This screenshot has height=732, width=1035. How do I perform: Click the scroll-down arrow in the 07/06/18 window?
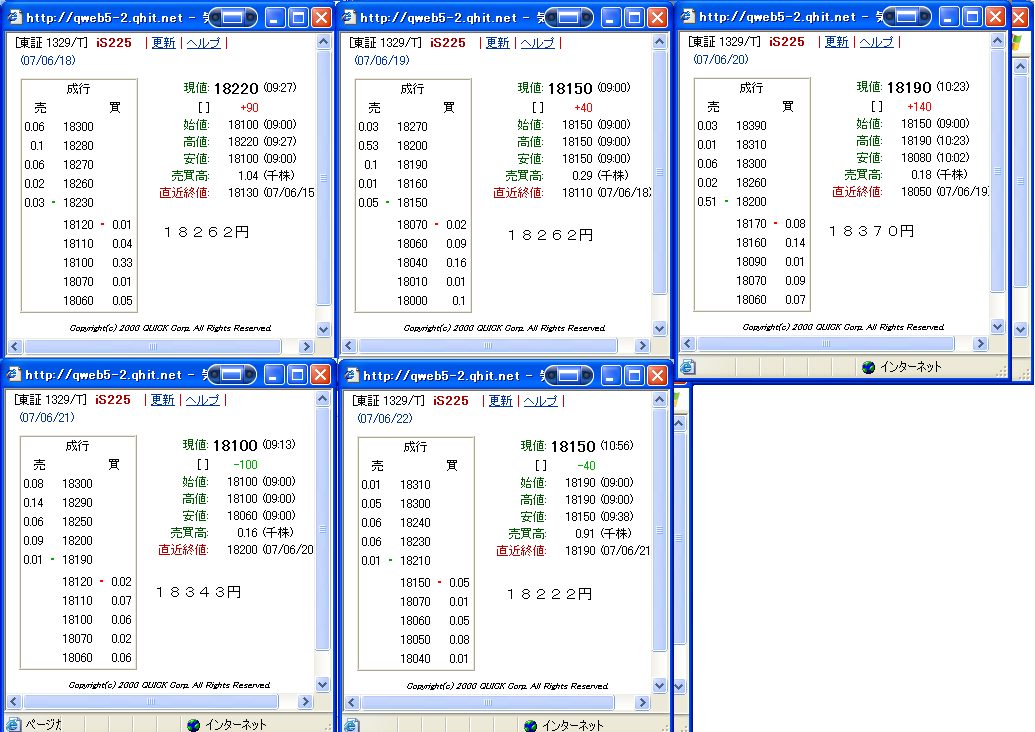[323, 329]
